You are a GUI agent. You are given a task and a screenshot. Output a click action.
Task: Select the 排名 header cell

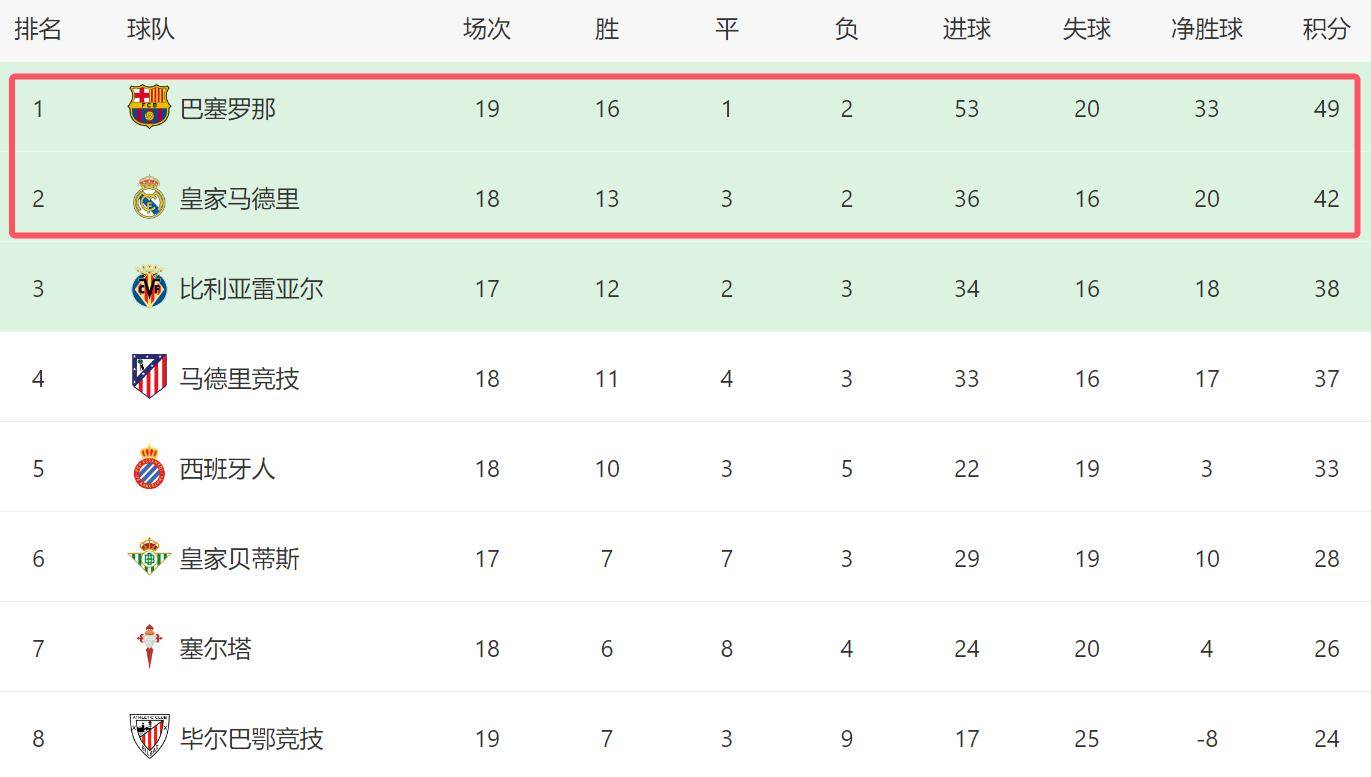pos(38,29)
